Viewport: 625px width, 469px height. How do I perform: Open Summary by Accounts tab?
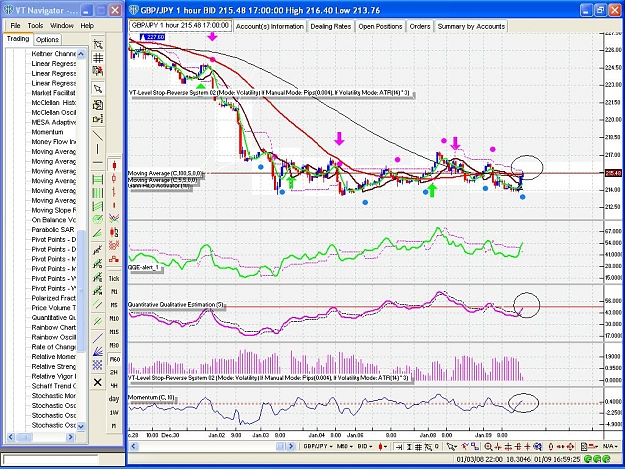[x=471, y=26]
